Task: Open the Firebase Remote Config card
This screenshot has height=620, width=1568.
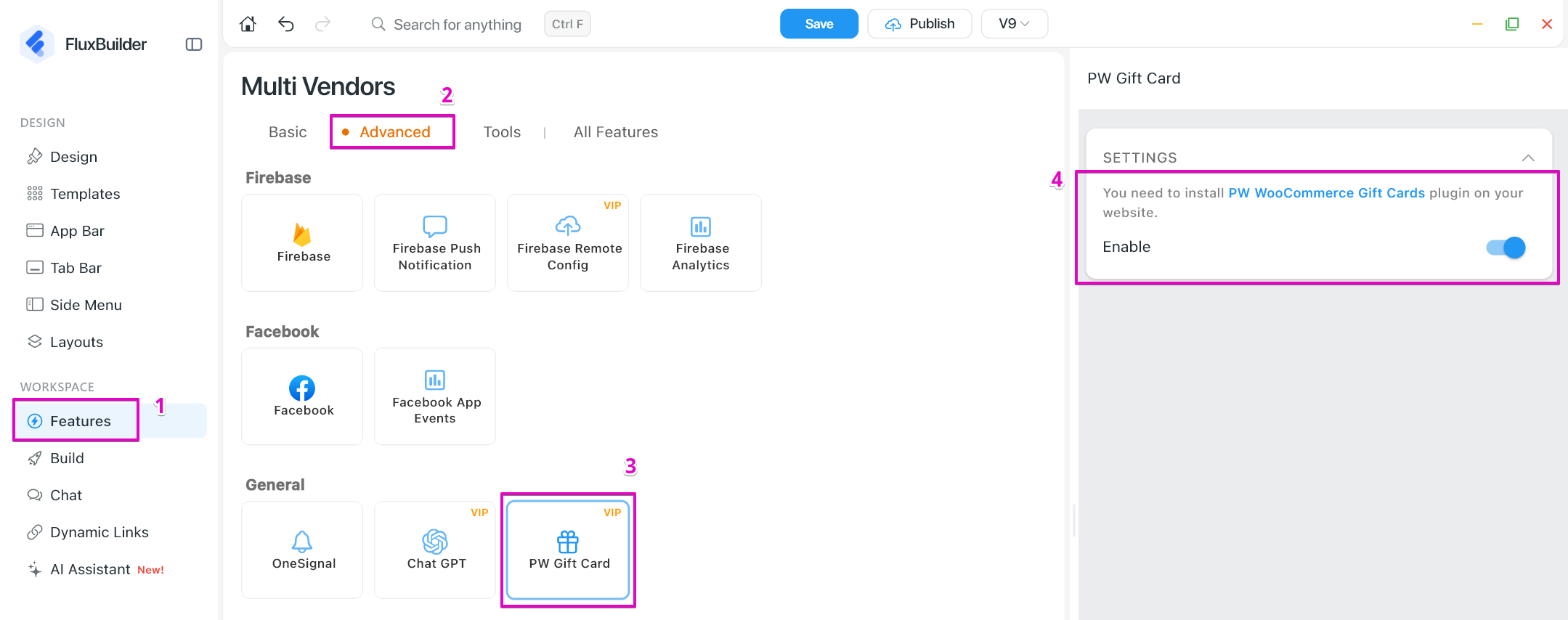Action: click(568, 242)
